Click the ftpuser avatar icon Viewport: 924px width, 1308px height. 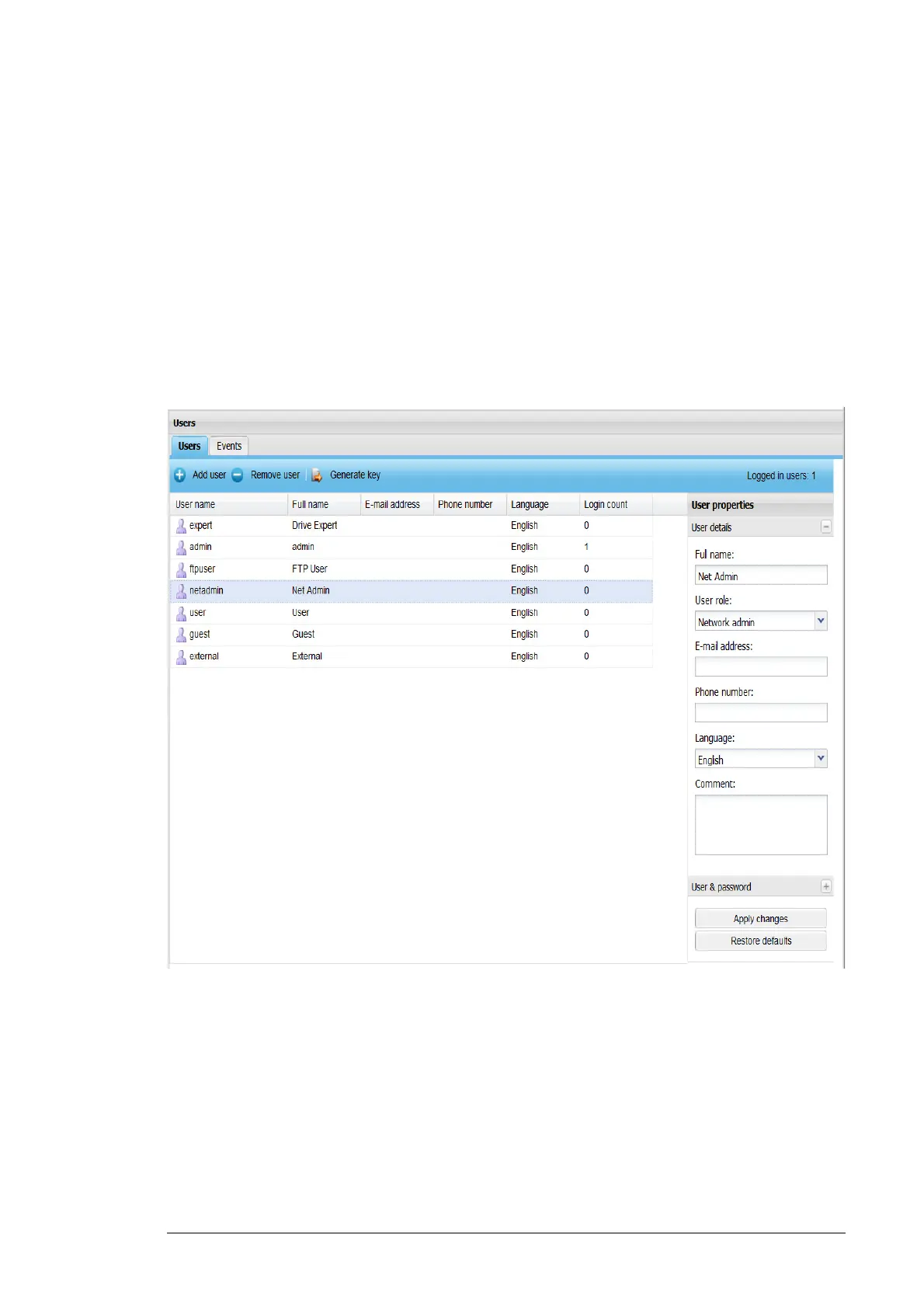pos(181,569)
